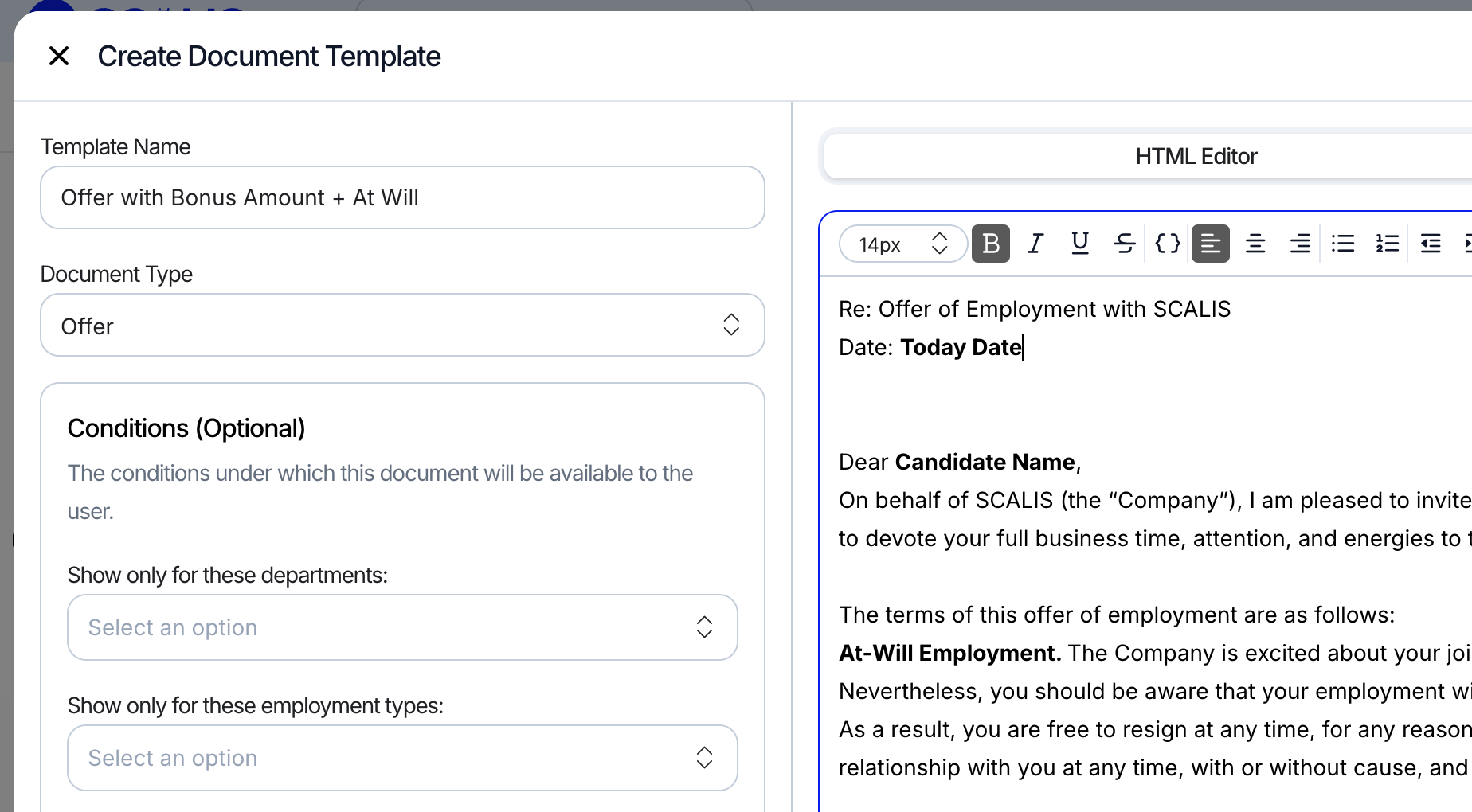The image size is (1472, 812).
Task: Insert variable using curly braces icon
Action: 1168,244
